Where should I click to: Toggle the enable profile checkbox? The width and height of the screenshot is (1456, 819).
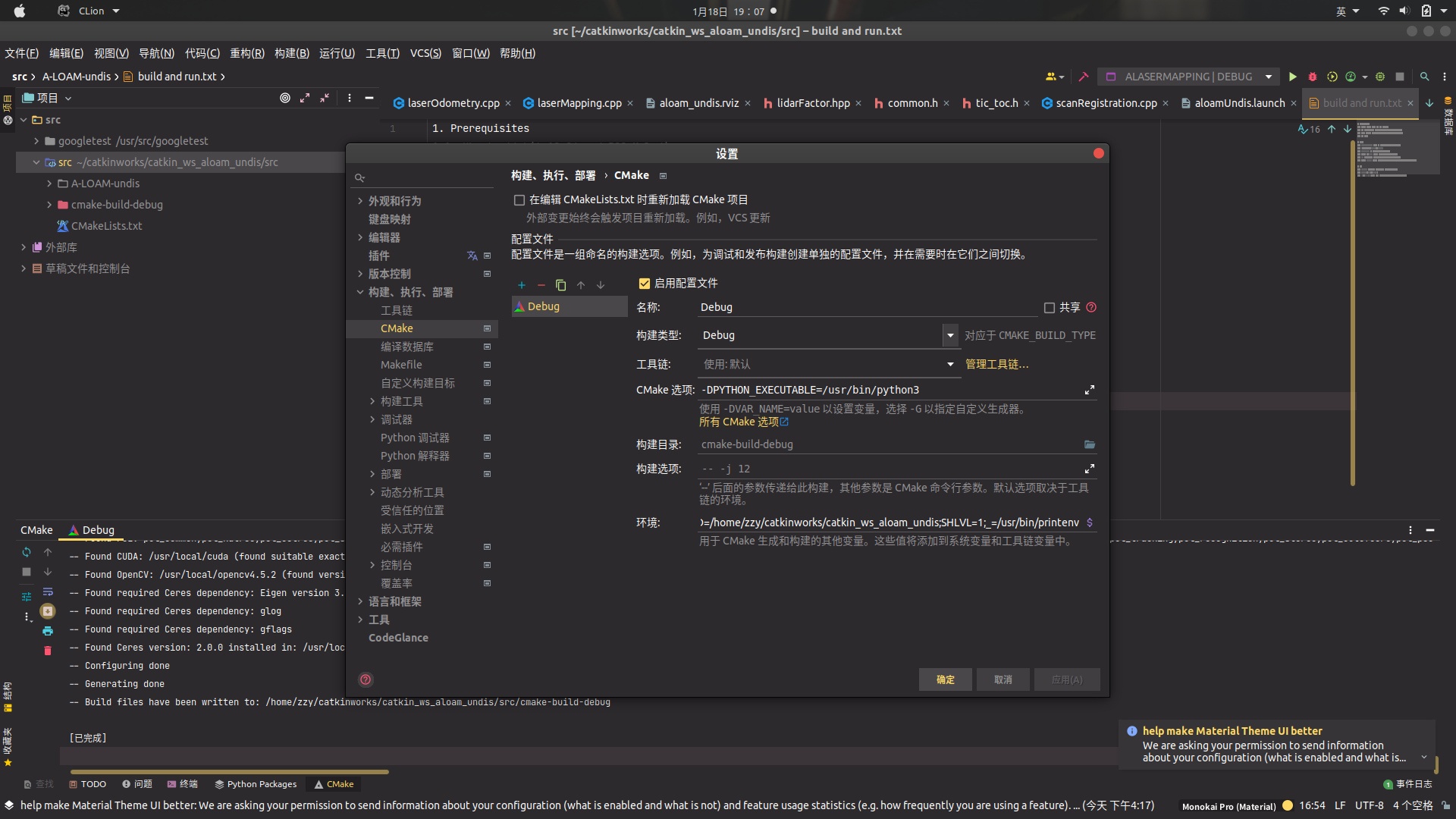point(645,284)
